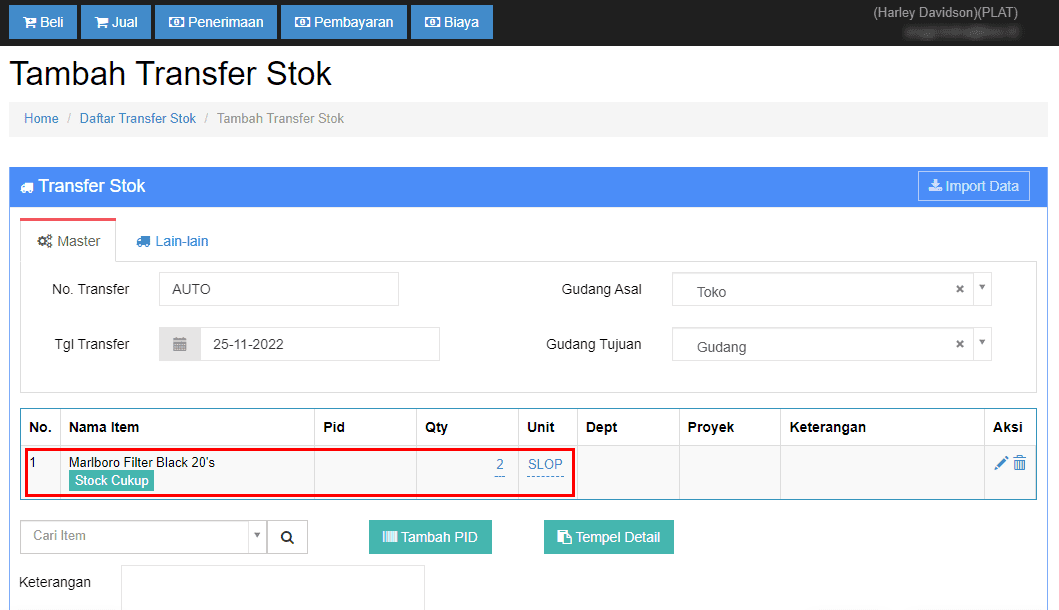Viewport: 1059px width, 610px height.
Task: Clear Gudang Tujuan selection with the x icon
Action: click(960, 344)
